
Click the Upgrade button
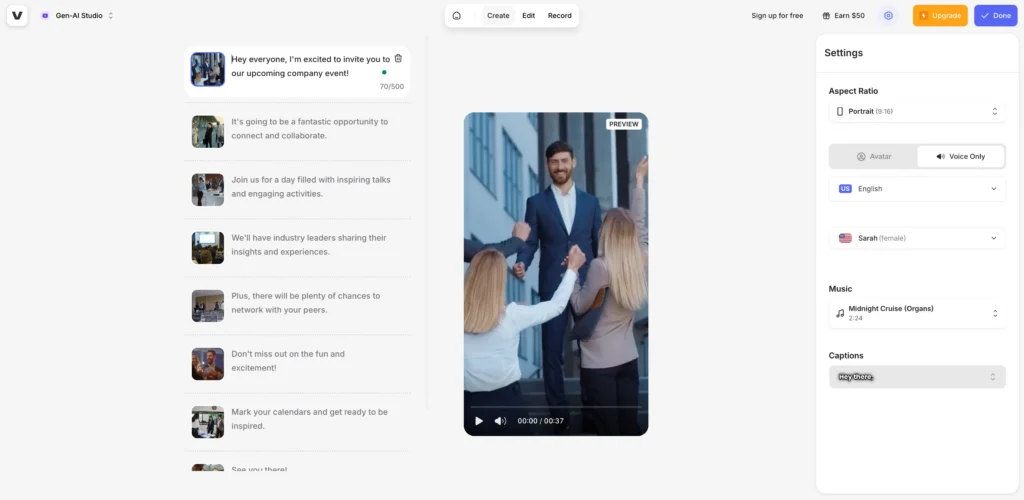click(940, 16)
